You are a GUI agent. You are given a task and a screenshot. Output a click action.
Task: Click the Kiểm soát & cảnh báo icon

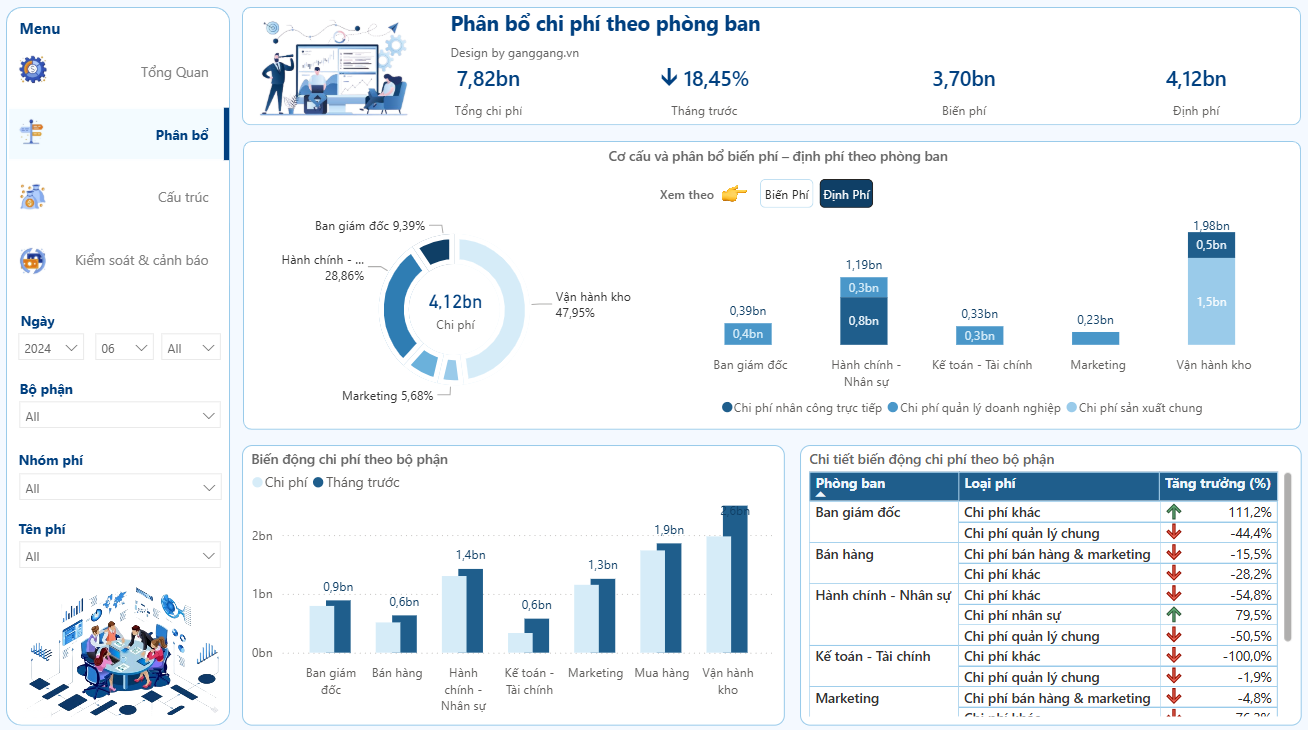(33, 260)
